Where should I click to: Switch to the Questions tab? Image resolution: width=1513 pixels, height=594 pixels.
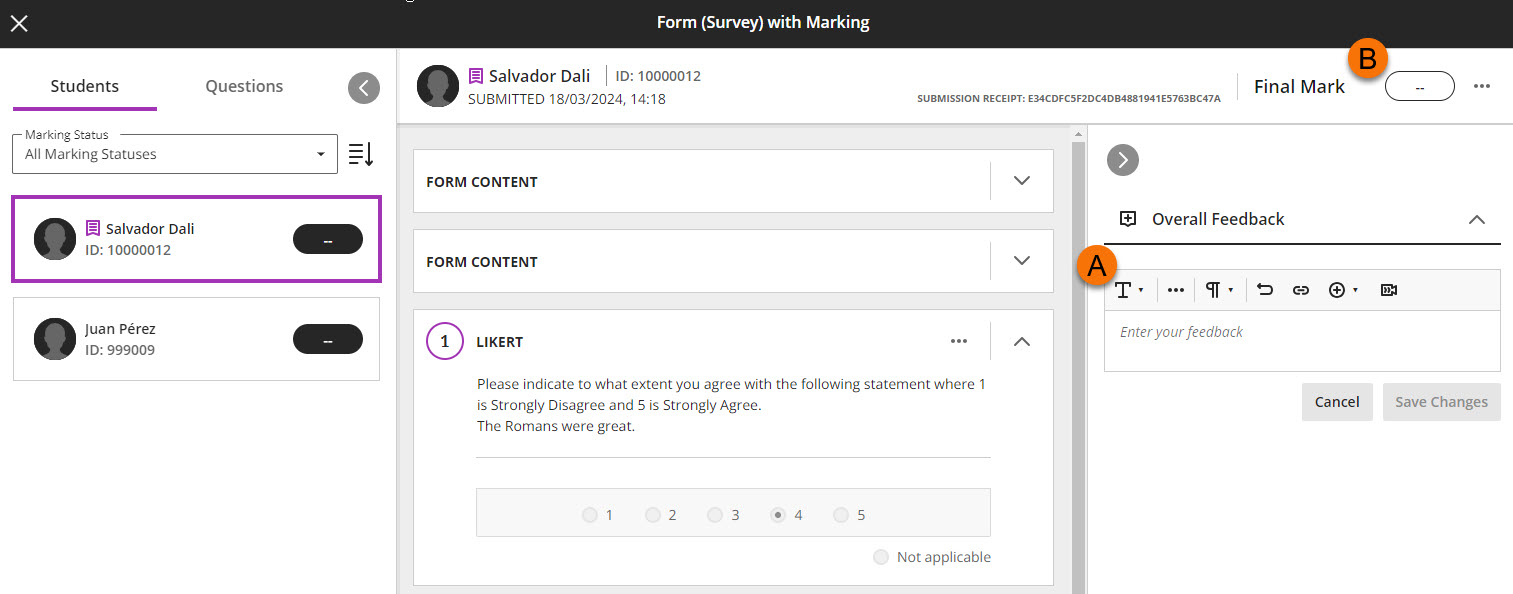pyautogui.click(x=244, y=86)
